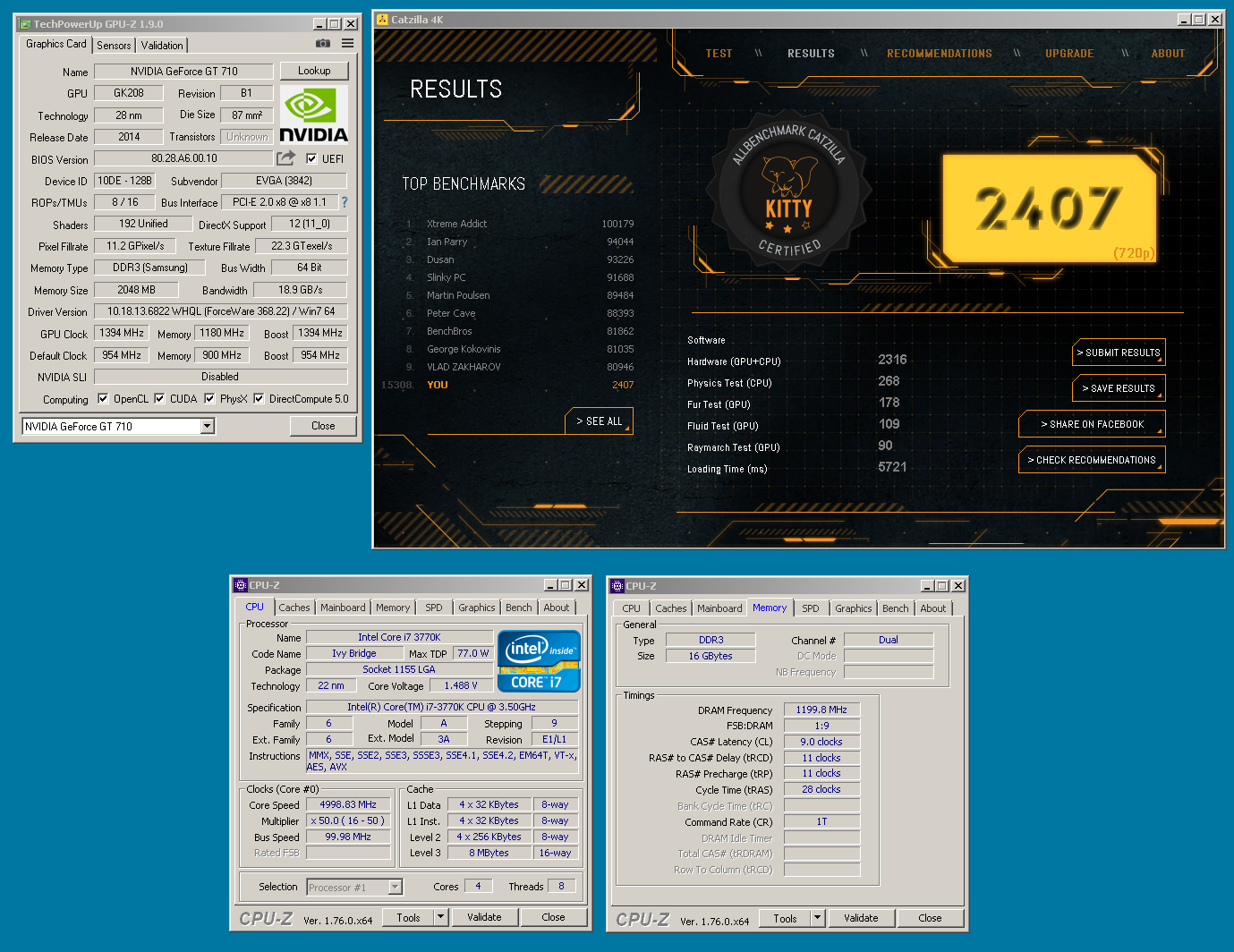This screenshot has height=952, width=1234.
Task: Click the CAS# Latency value 9.0 clocks
Action: (x=821, y=742)
